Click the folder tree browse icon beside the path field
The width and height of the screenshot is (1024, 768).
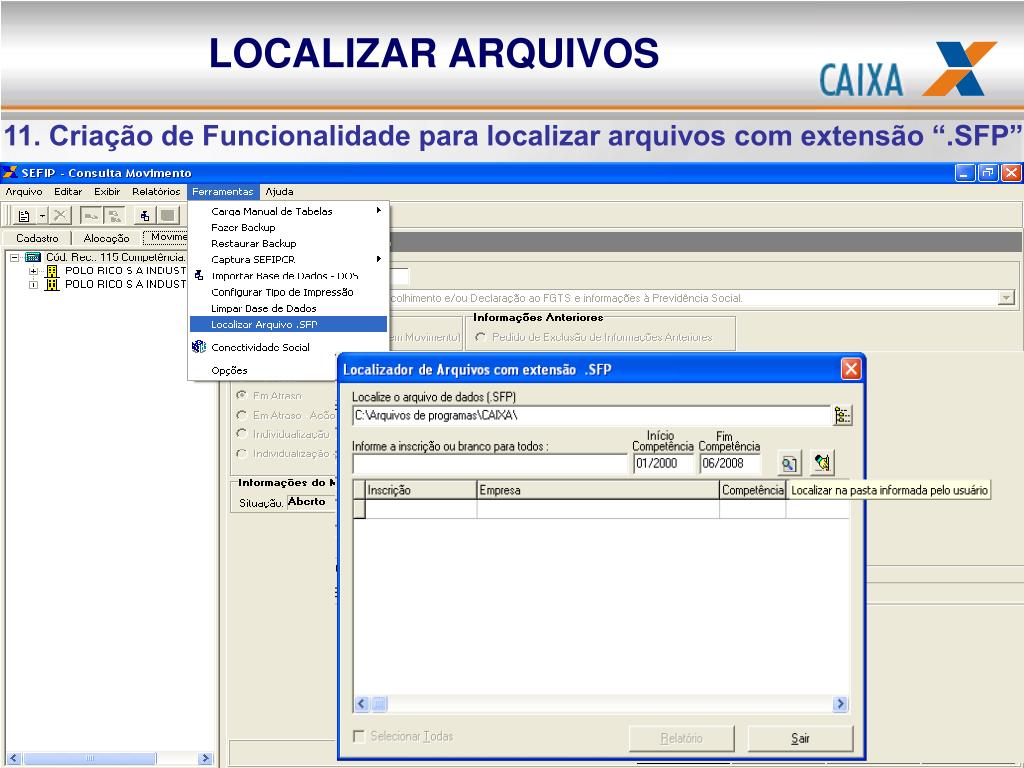(x=842, y=415)
